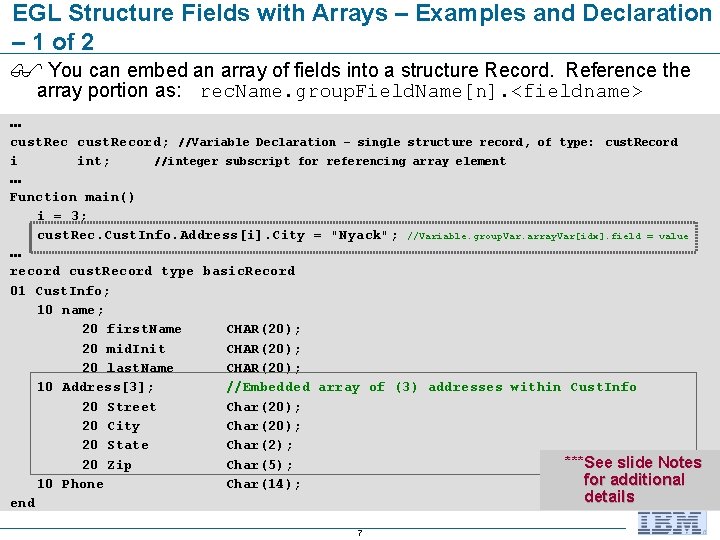Click the sentence 'You can embed an array of fields'

(196, 70)
